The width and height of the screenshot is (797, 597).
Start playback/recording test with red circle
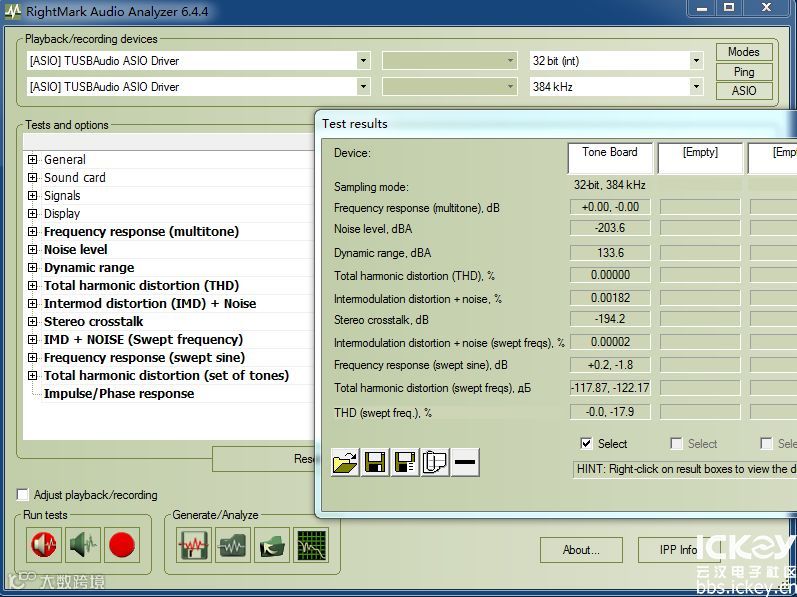click(x=122, y=545)
